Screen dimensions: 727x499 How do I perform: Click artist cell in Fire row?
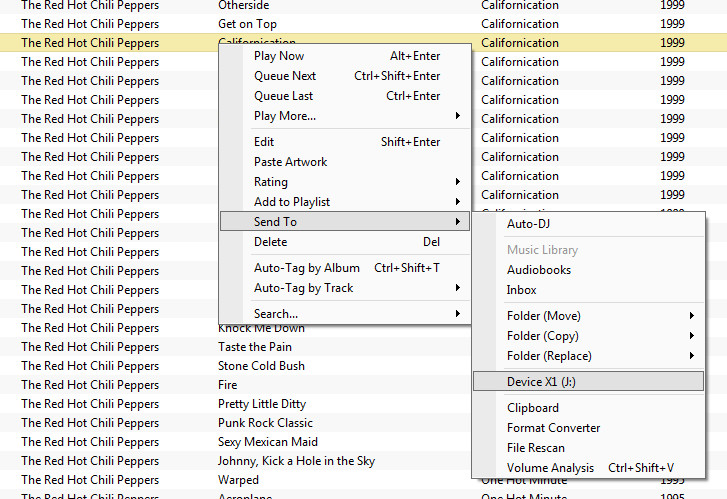90,385
